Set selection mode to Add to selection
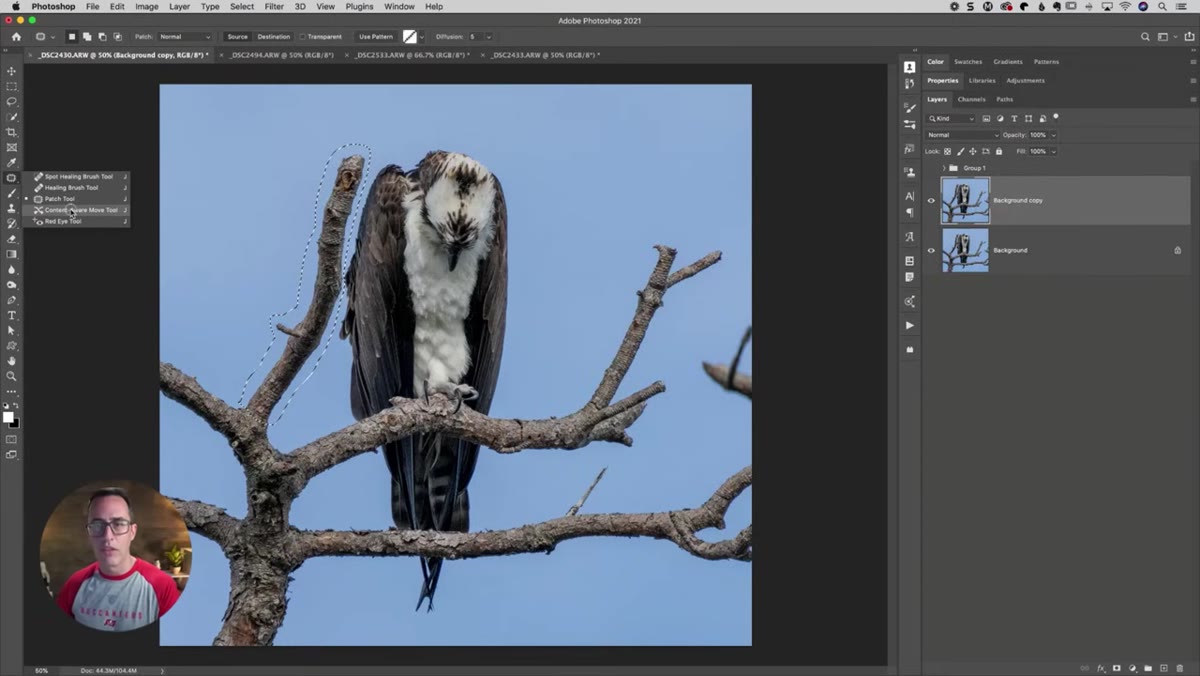 87,37
